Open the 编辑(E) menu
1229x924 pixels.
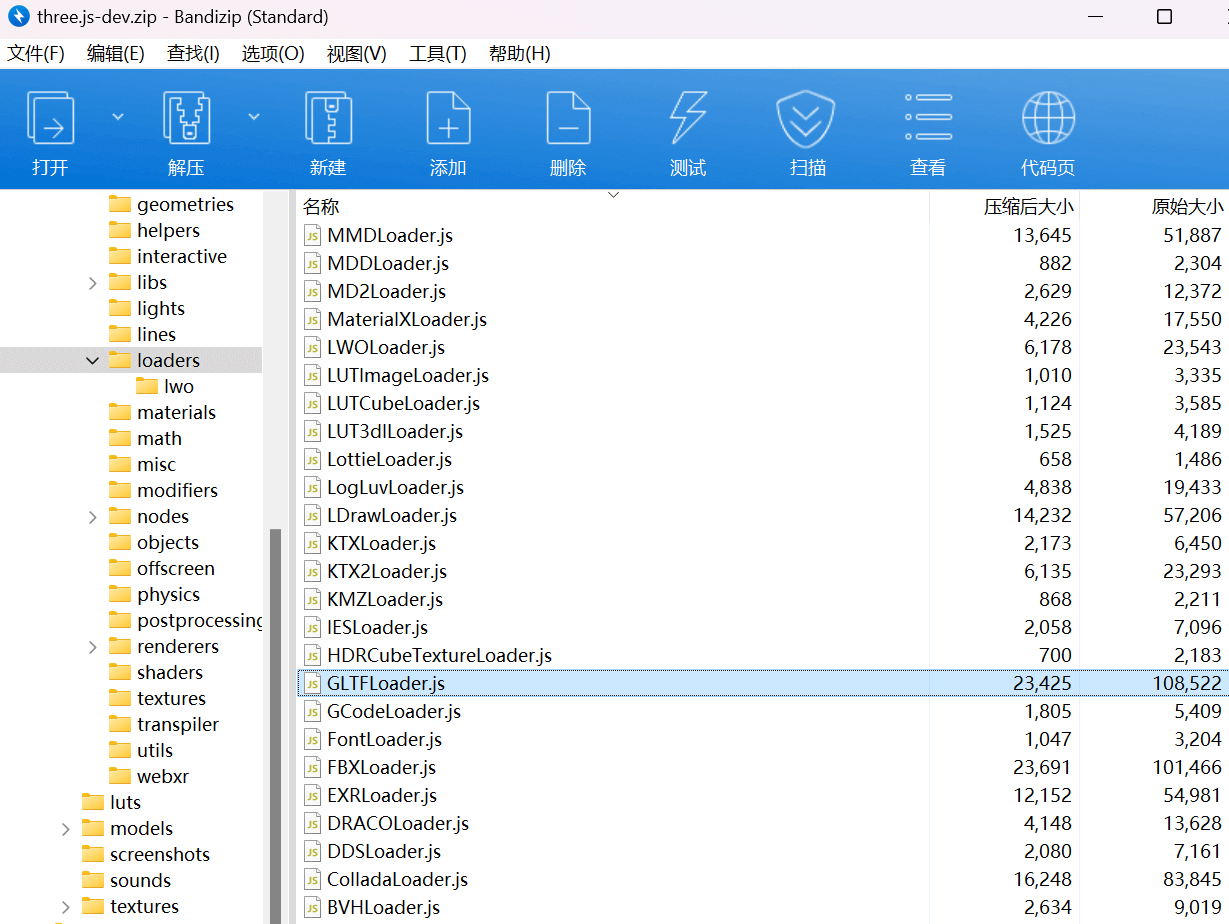(x=116, y=54)
